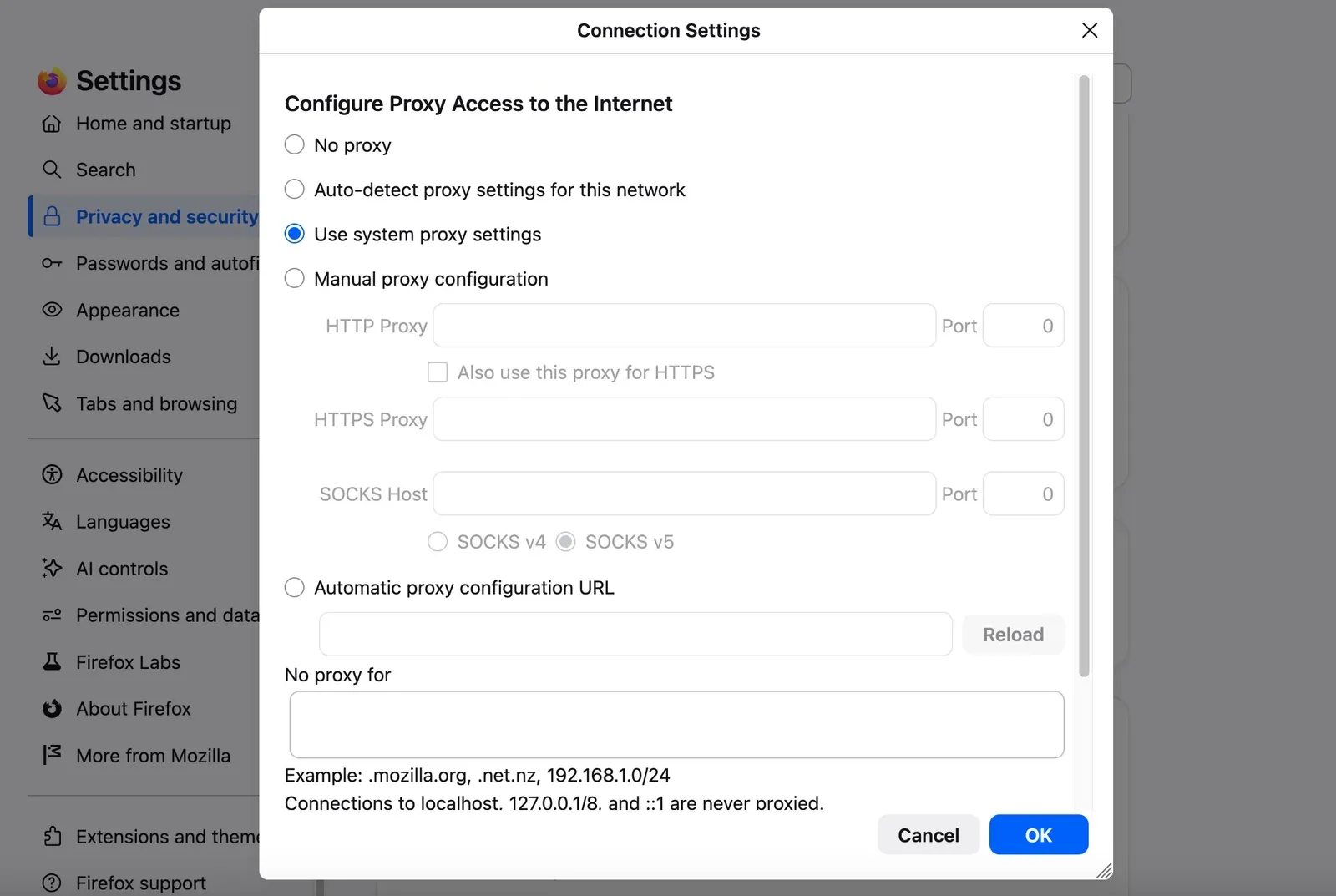
Task: Click the Extensions and themes puzzle icon
Action: pos(52,837)
